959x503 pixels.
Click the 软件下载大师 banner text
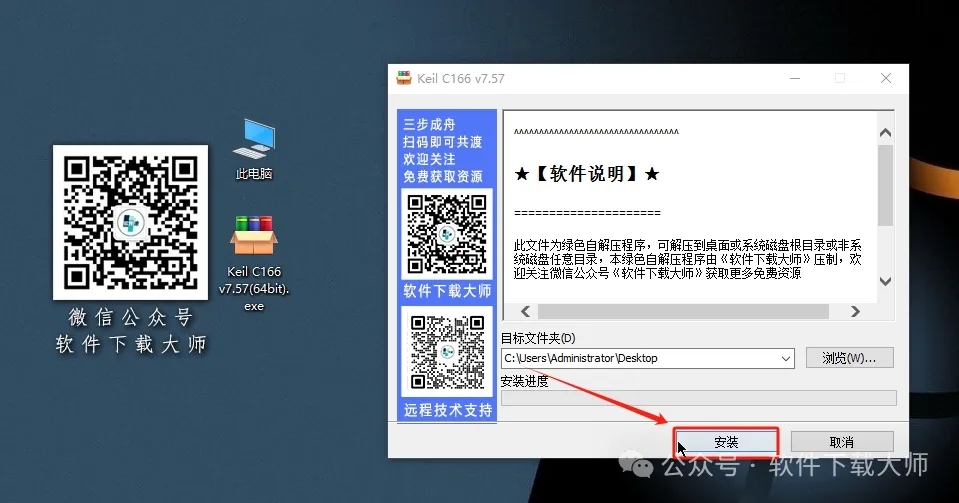coord(447,291)
